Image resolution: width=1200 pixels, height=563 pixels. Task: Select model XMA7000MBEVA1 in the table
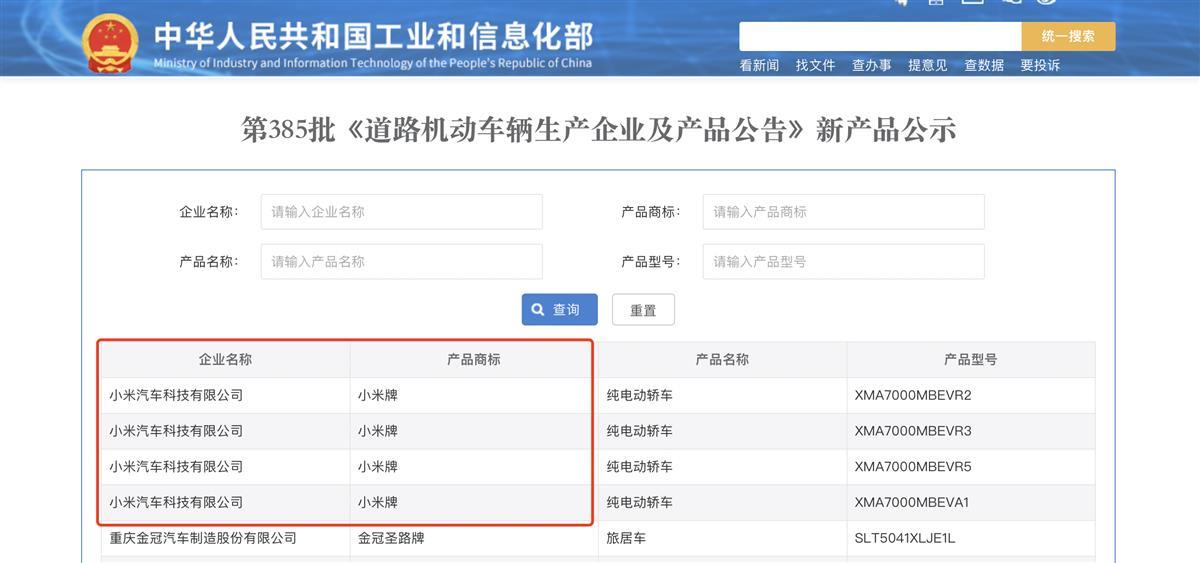click(912, 502)
